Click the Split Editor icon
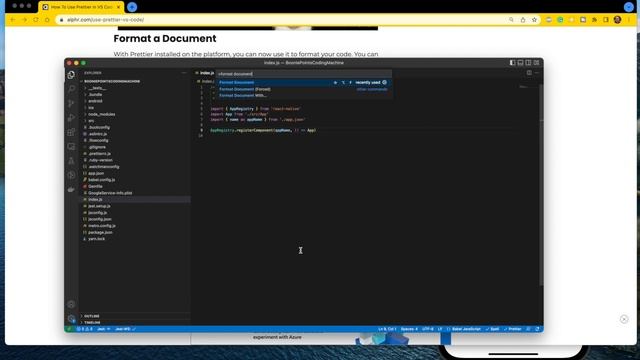Viewport: 640px width, 360px height. (x=529, y=73)
